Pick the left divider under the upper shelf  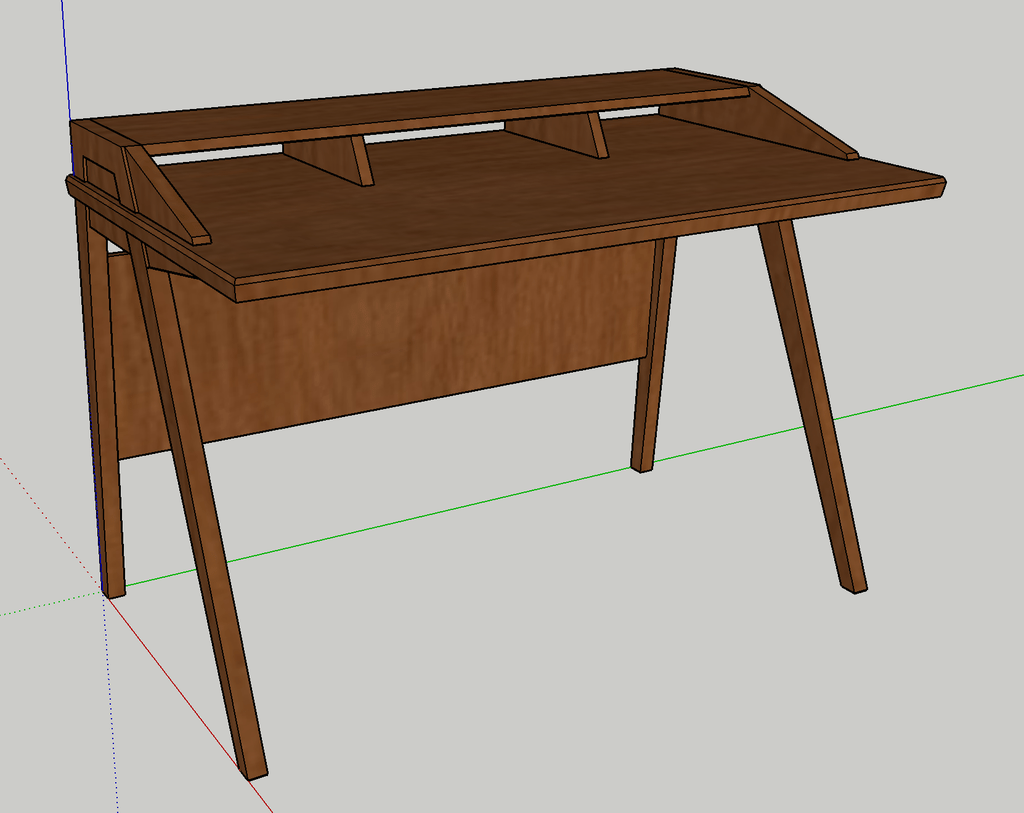(329, 159)
